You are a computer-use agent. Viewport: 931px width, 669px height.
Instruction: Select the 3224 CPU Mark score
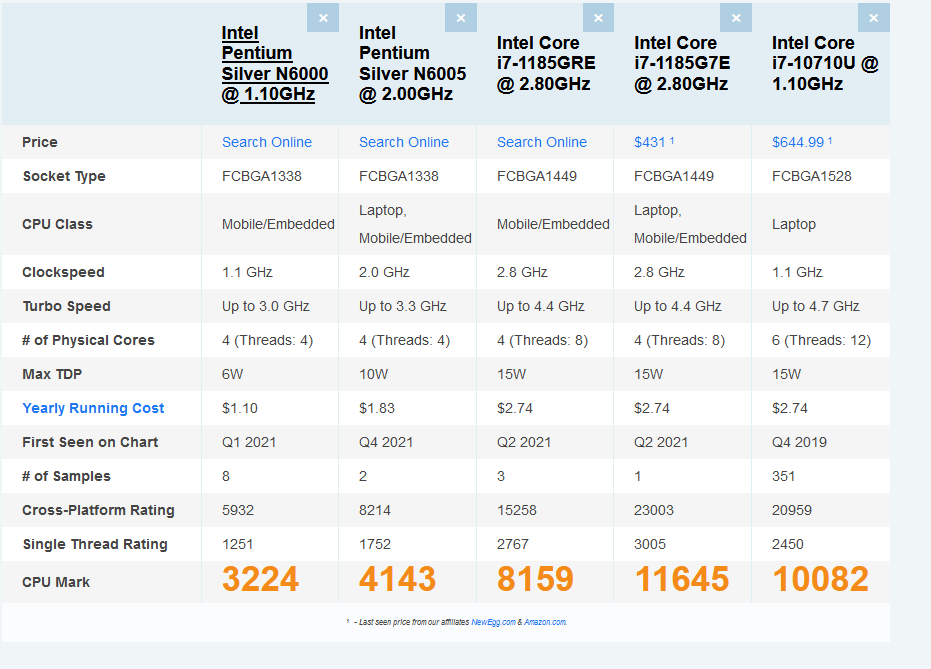coord(260,579)
